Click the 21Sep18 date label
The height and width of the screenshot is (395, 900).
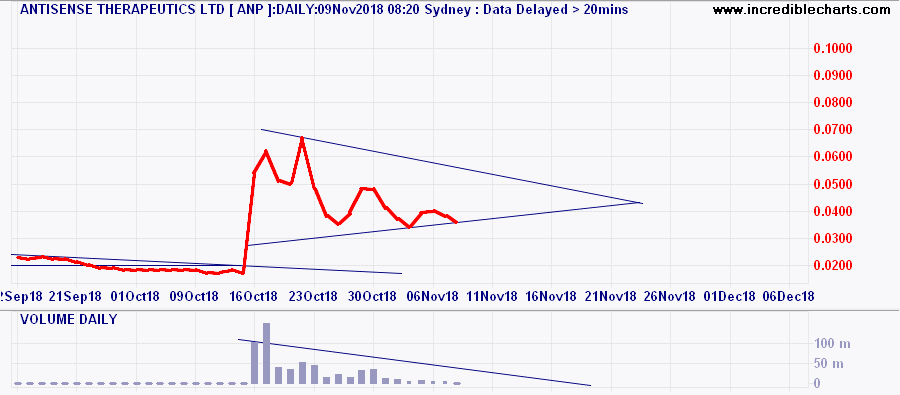pyautogui.click(x=75, y=296)
